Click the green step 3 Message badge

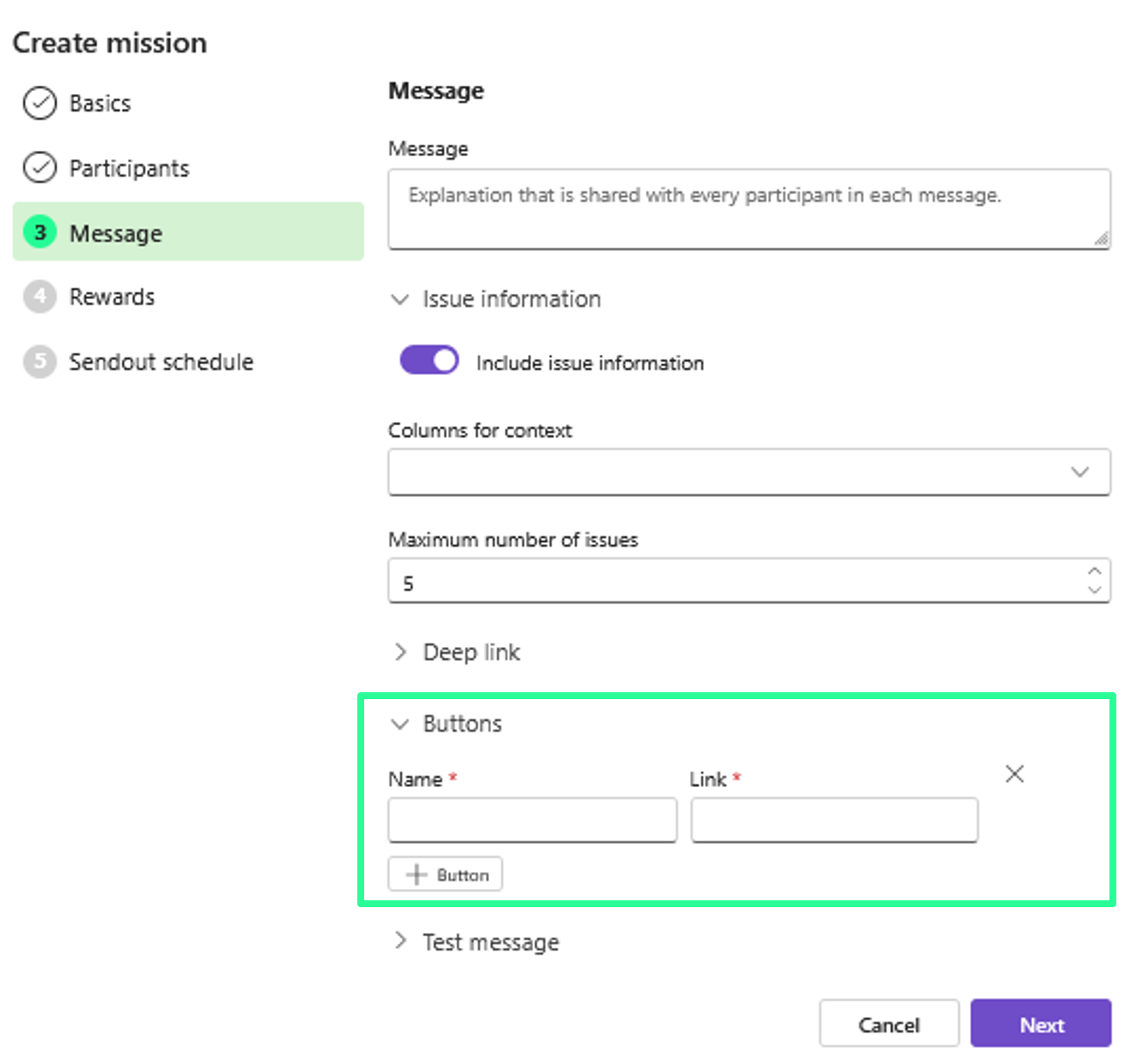point(40,233)
